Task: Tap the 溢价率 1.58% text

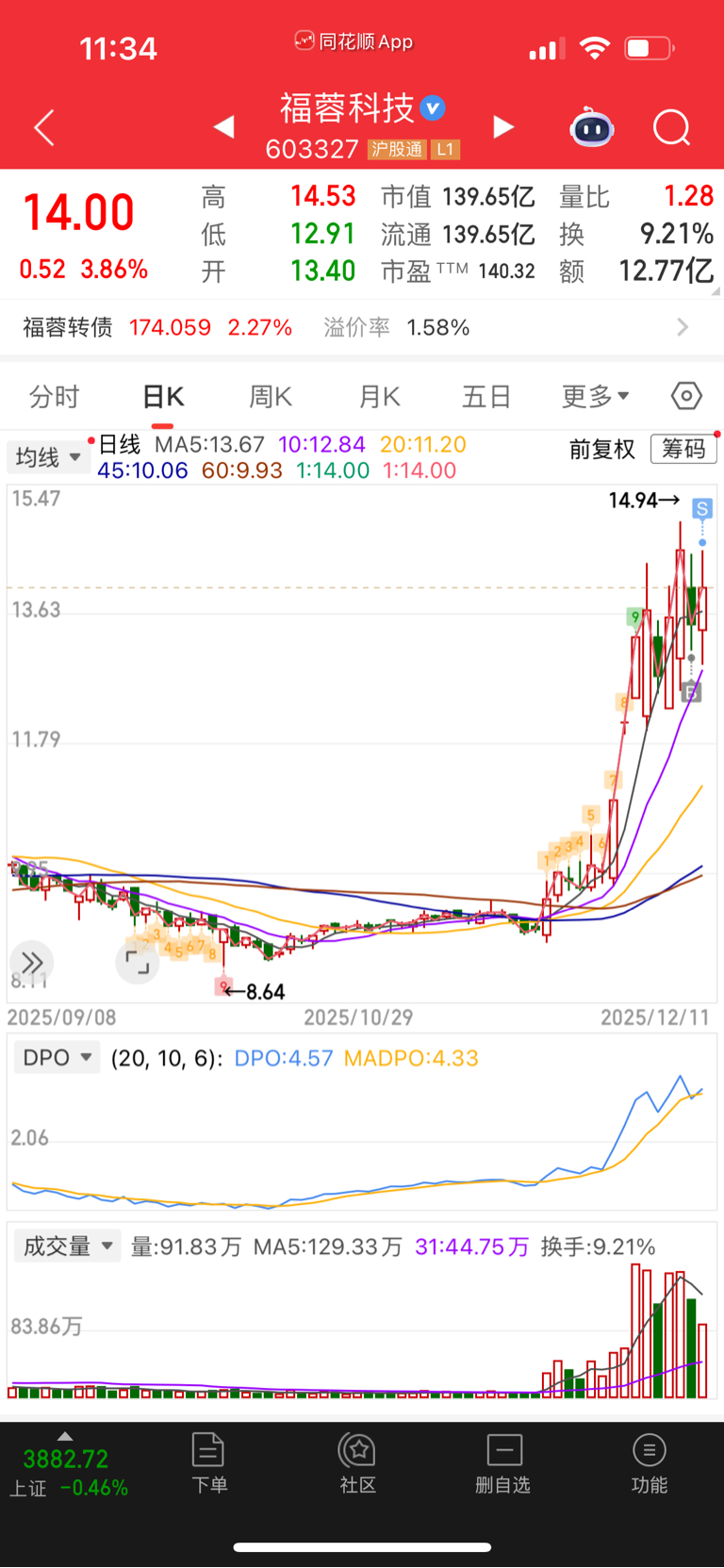Action: (397, 327)
